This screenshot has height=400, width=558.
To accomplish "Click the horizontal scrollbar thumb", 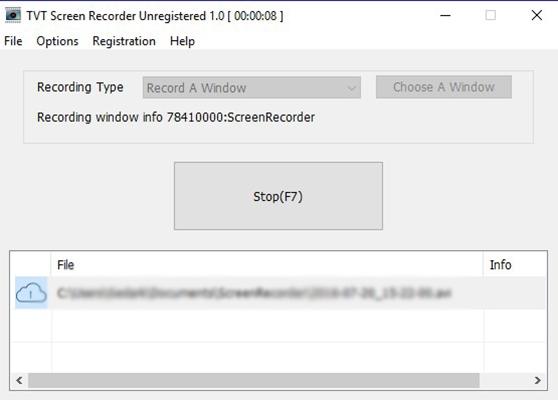I will coord(254,380).
